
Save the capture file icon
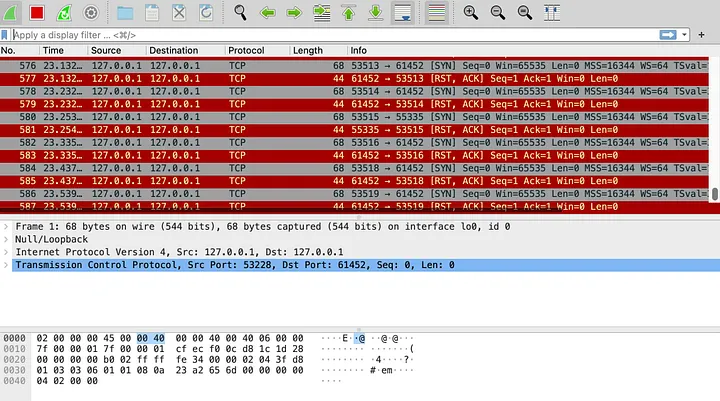click(152, 12)
